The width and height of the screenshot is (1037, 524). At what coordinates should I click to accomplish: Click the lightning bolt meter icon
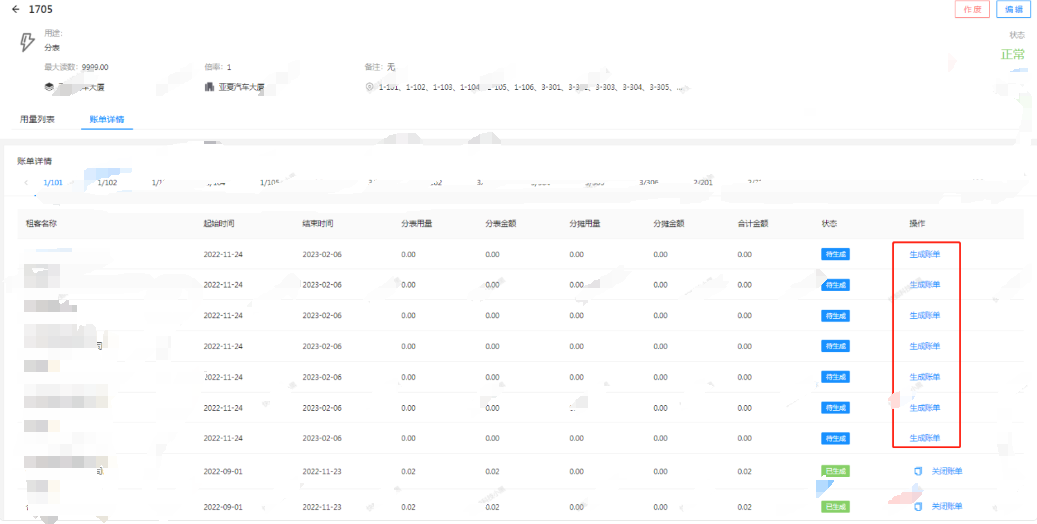(x=28, y=42)
